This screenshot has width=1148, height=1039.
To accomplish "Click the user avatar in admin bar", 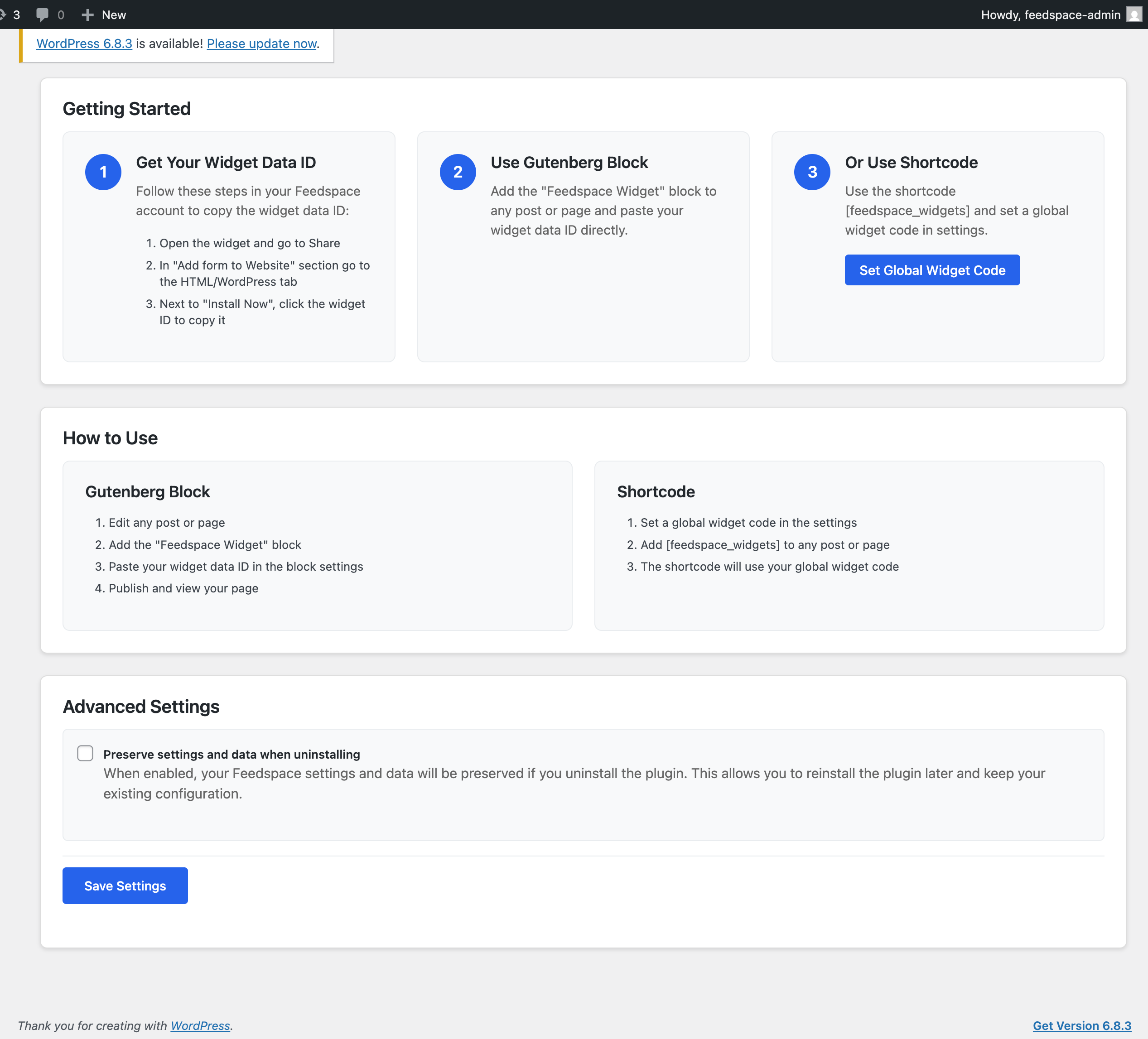I will (1134, 15).
